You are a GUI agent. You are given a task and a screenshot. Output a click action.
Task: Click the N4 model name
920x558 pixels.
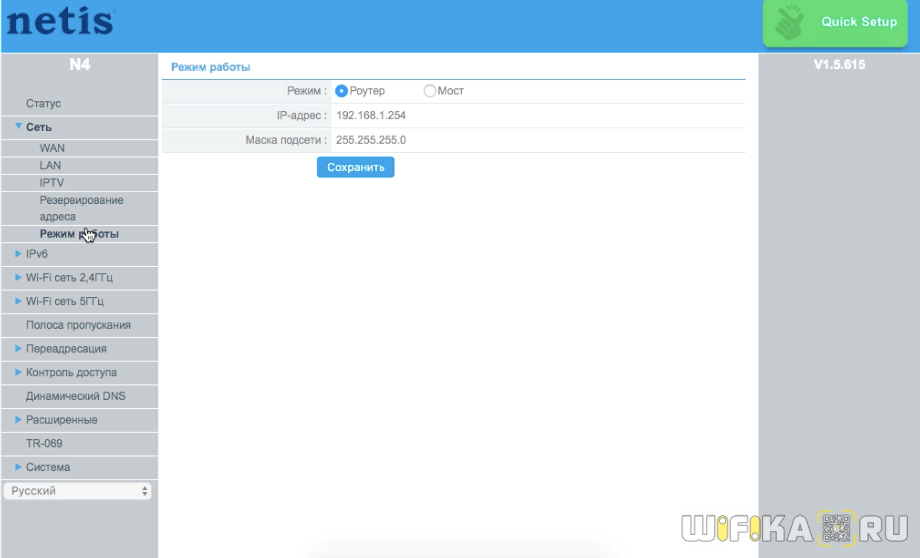(80, 64)
